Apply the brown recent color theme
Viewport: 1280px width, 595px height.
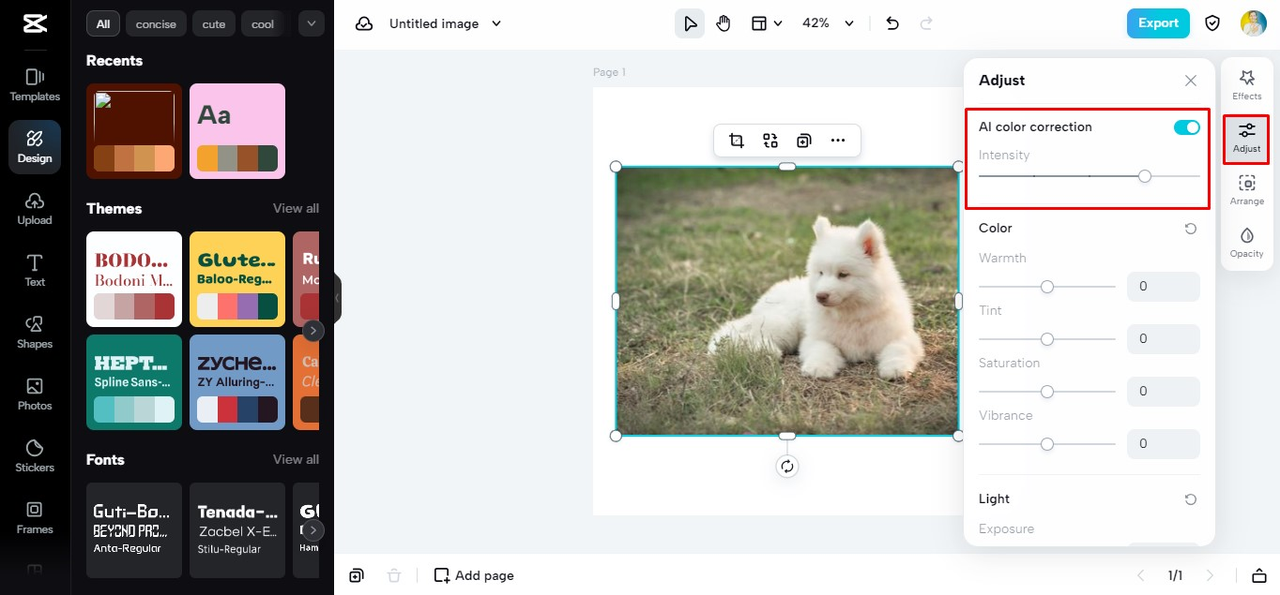134,131
